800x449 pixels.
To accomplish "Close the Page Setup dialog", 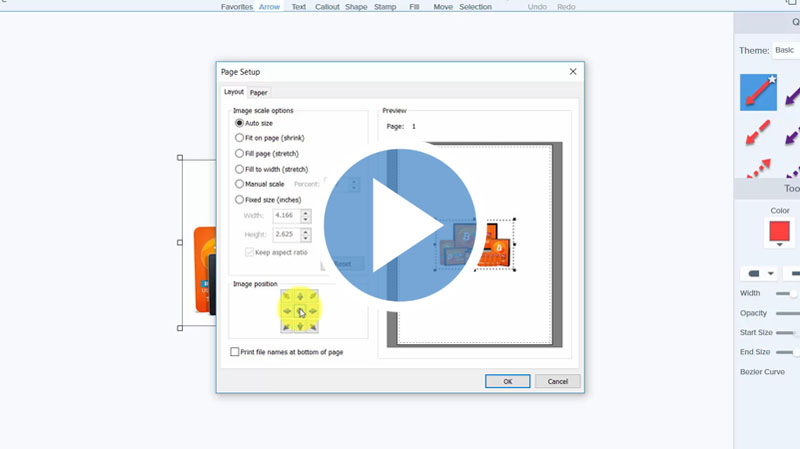I will (573, 72).
